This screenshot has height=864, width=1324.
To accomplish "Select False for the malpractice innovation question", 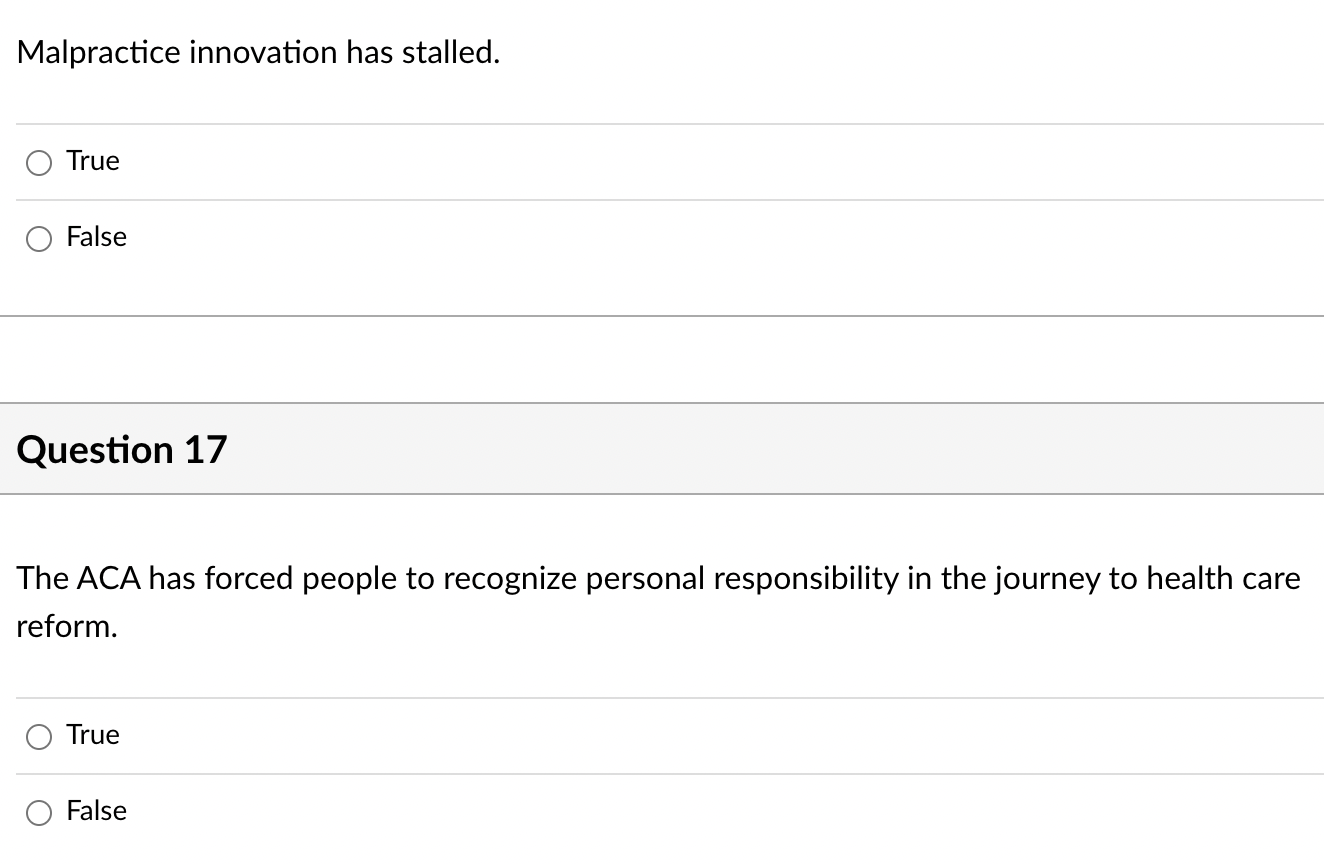I will coord(39,239).
